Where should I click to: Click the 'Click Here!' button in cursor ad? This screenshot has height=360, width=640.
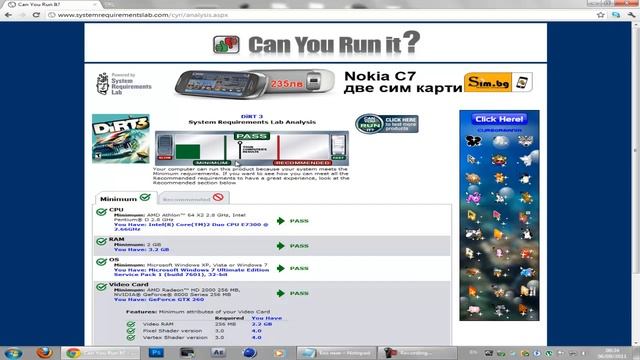[499, 119]
